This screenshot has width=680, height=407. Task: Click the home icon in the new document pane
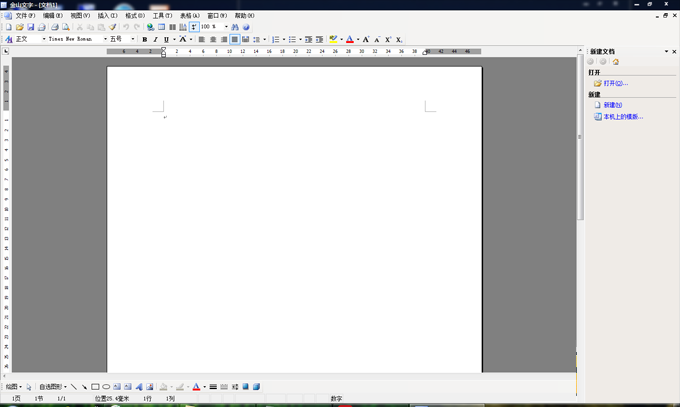(x=615, y=62)
